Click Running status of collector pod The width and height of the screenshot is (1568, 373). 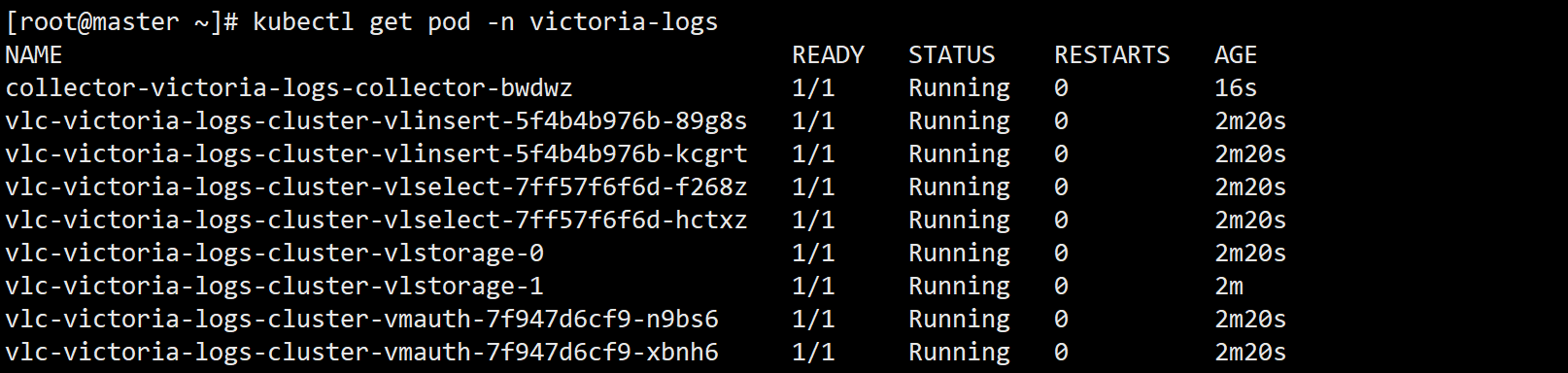pos(960,89)
